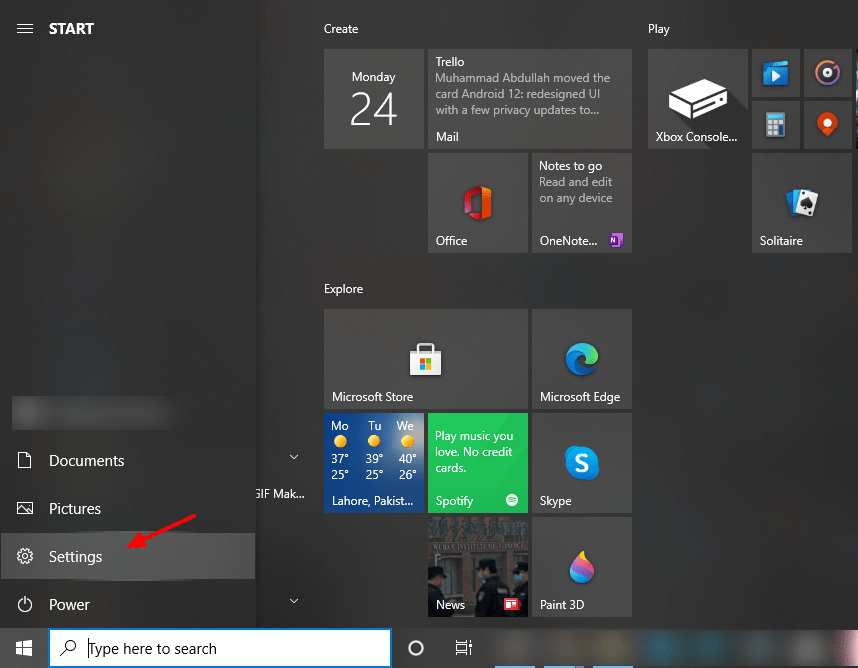Expand the chevron next to Power row

pos(294,601)
